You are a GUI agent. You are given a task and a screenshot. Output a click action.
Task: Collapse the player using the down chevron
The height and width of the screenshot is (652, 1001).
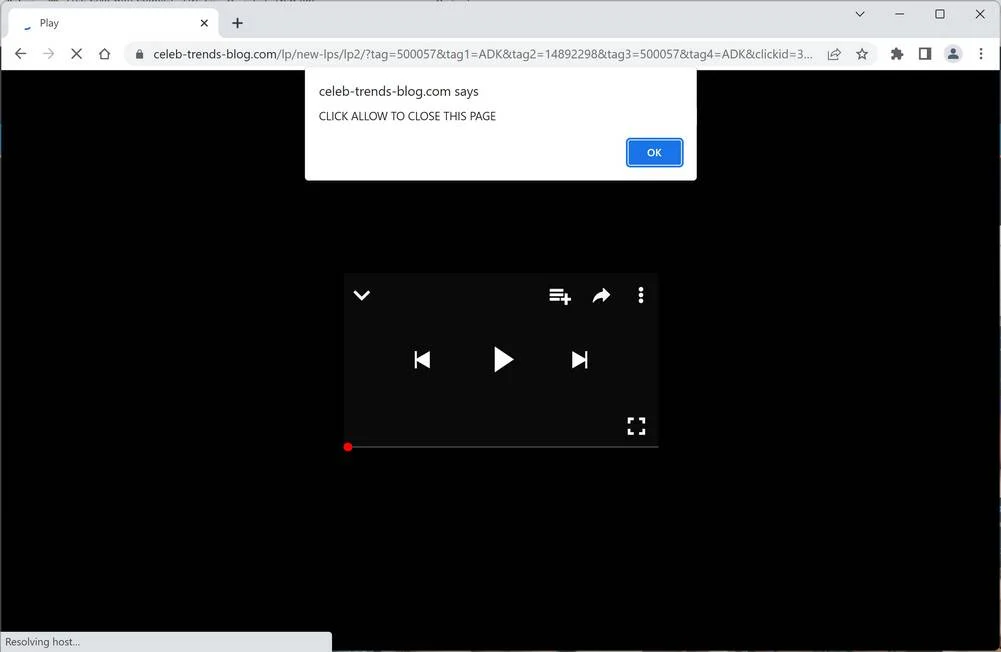pos(362,295)
